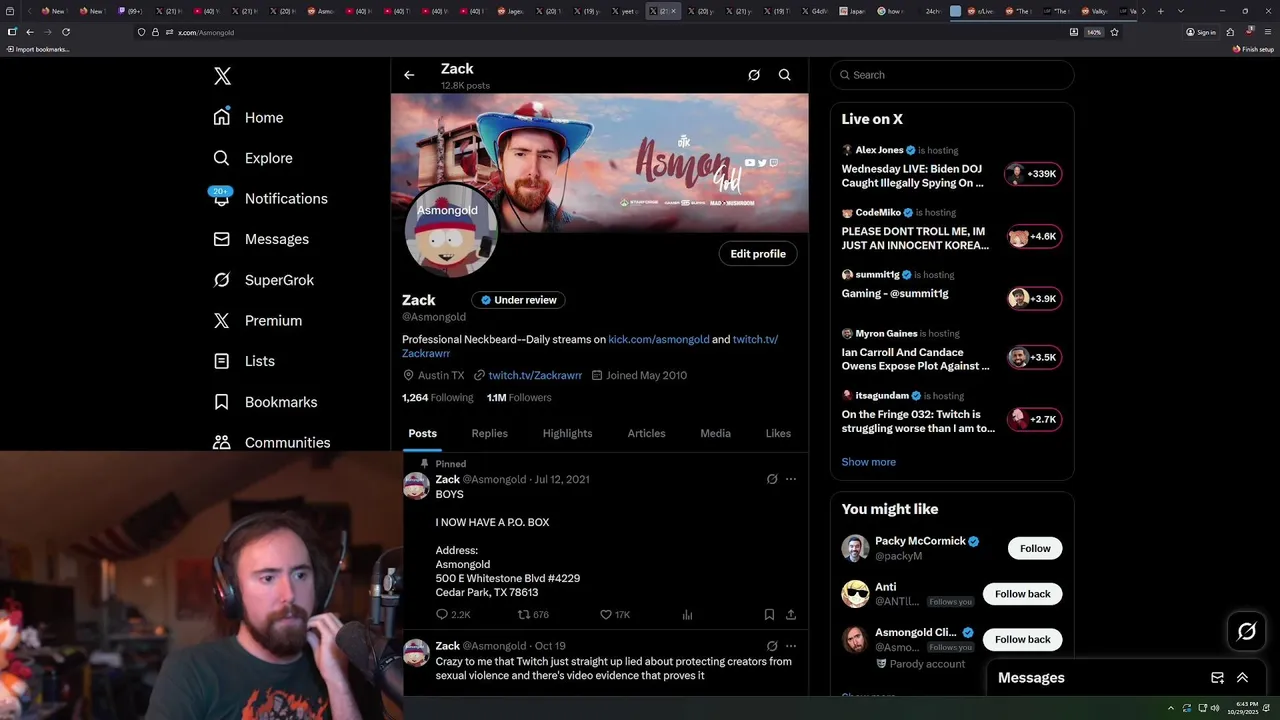Like the pinned post with 17K likes
This screenshot has width=1280, height=720.
tap(614, 615)
